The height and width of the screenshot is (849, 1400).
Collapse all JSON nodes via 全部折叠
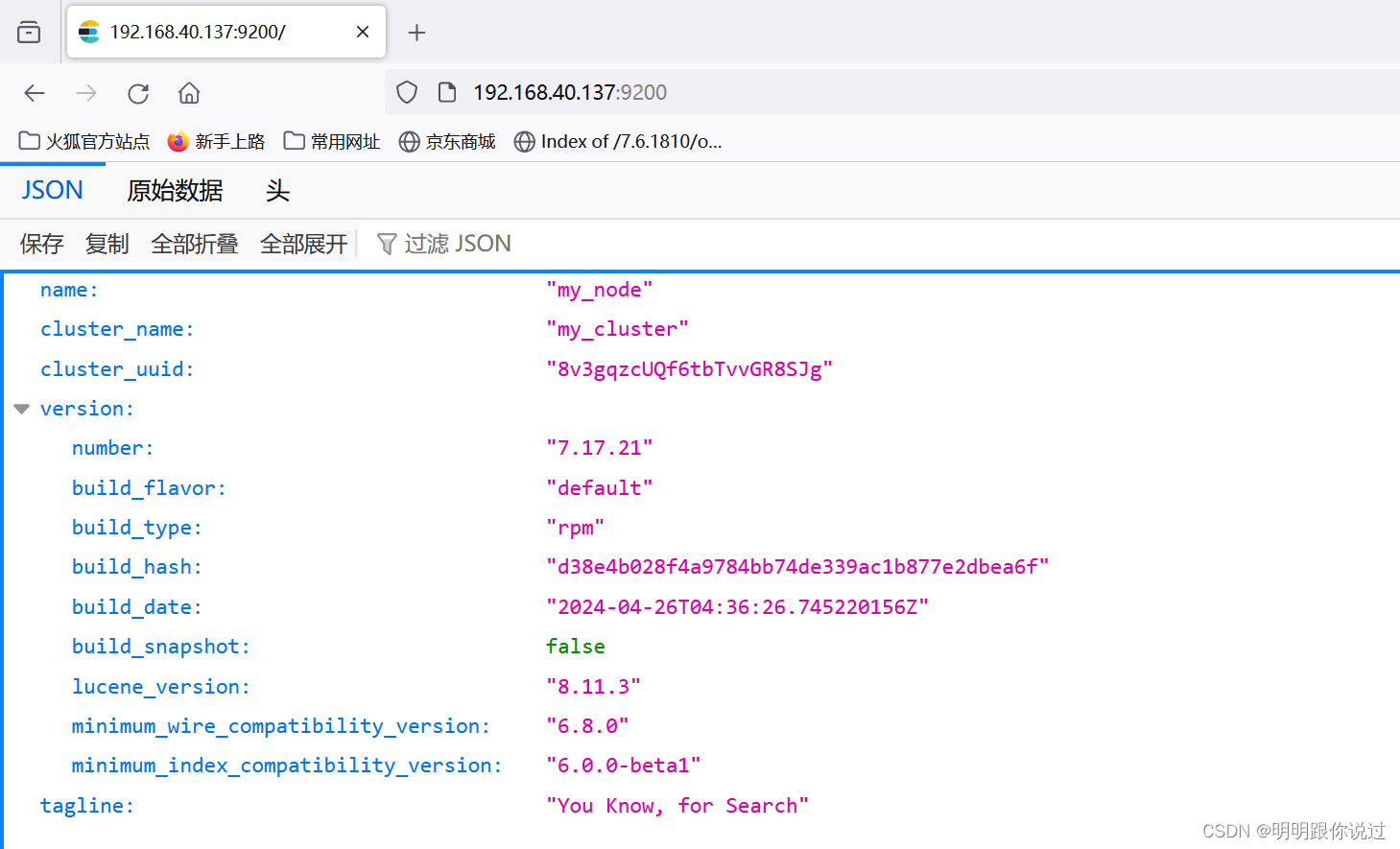click(195, 243)
